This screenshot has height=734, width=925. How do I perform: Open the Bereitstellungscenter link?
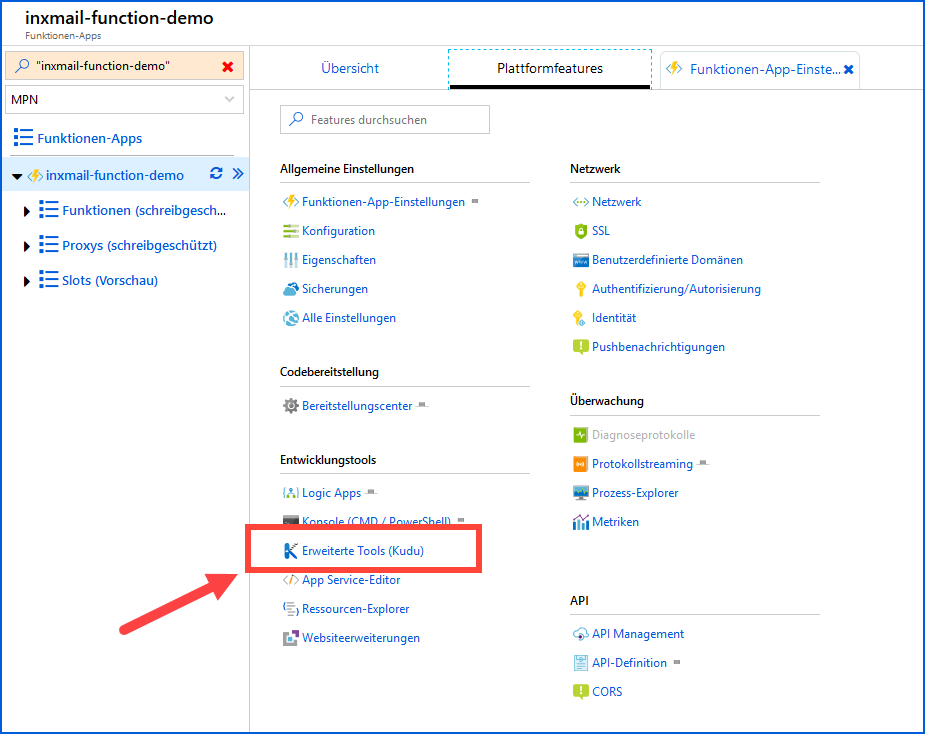pos(357,406)
